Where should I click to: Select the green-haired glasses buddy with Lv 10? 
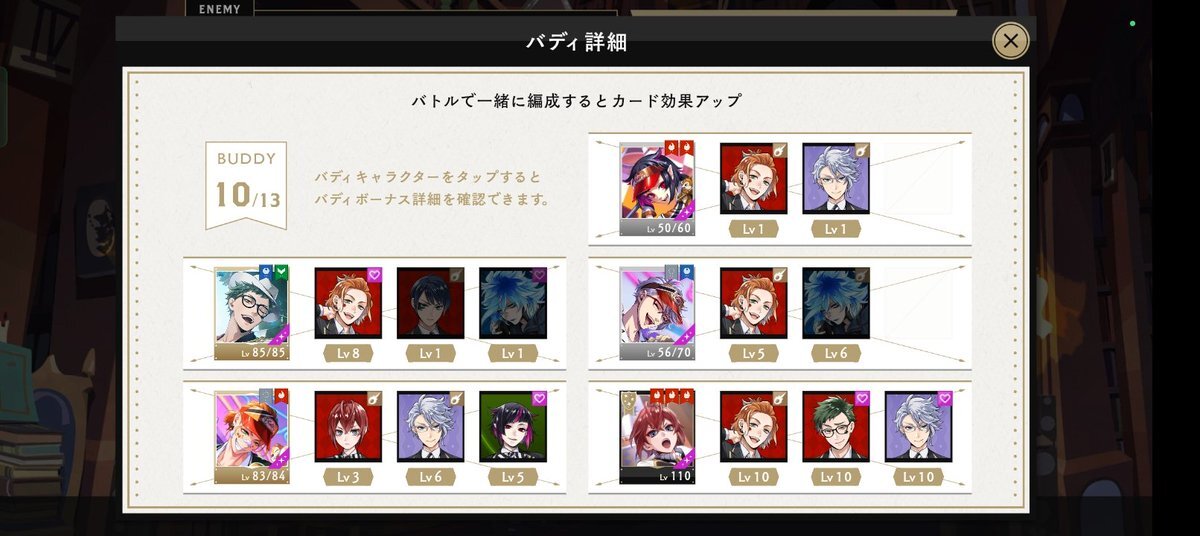[836, 426]
